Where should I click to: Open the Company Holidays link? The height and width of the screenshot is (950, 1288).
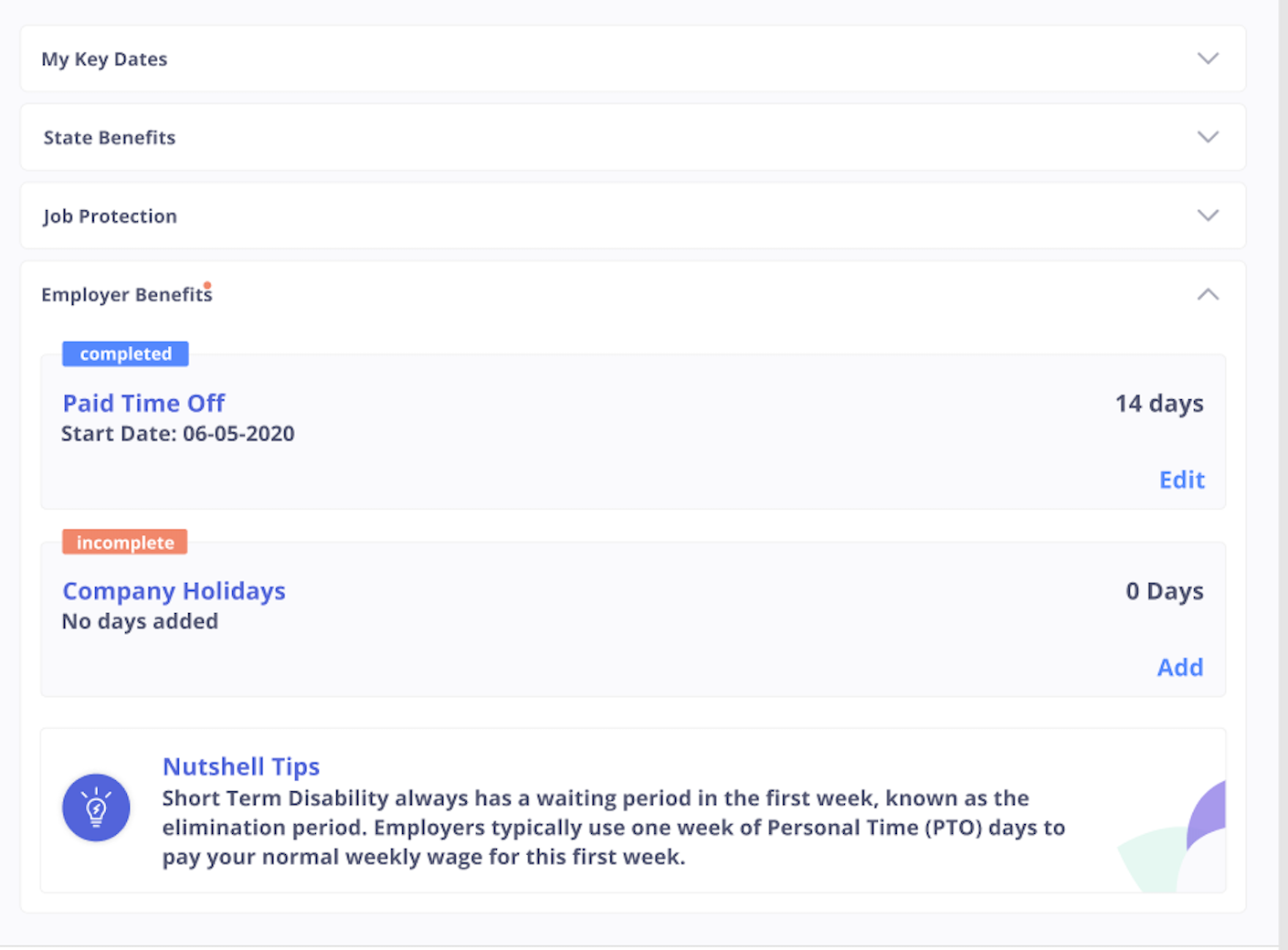coord(174,591)
